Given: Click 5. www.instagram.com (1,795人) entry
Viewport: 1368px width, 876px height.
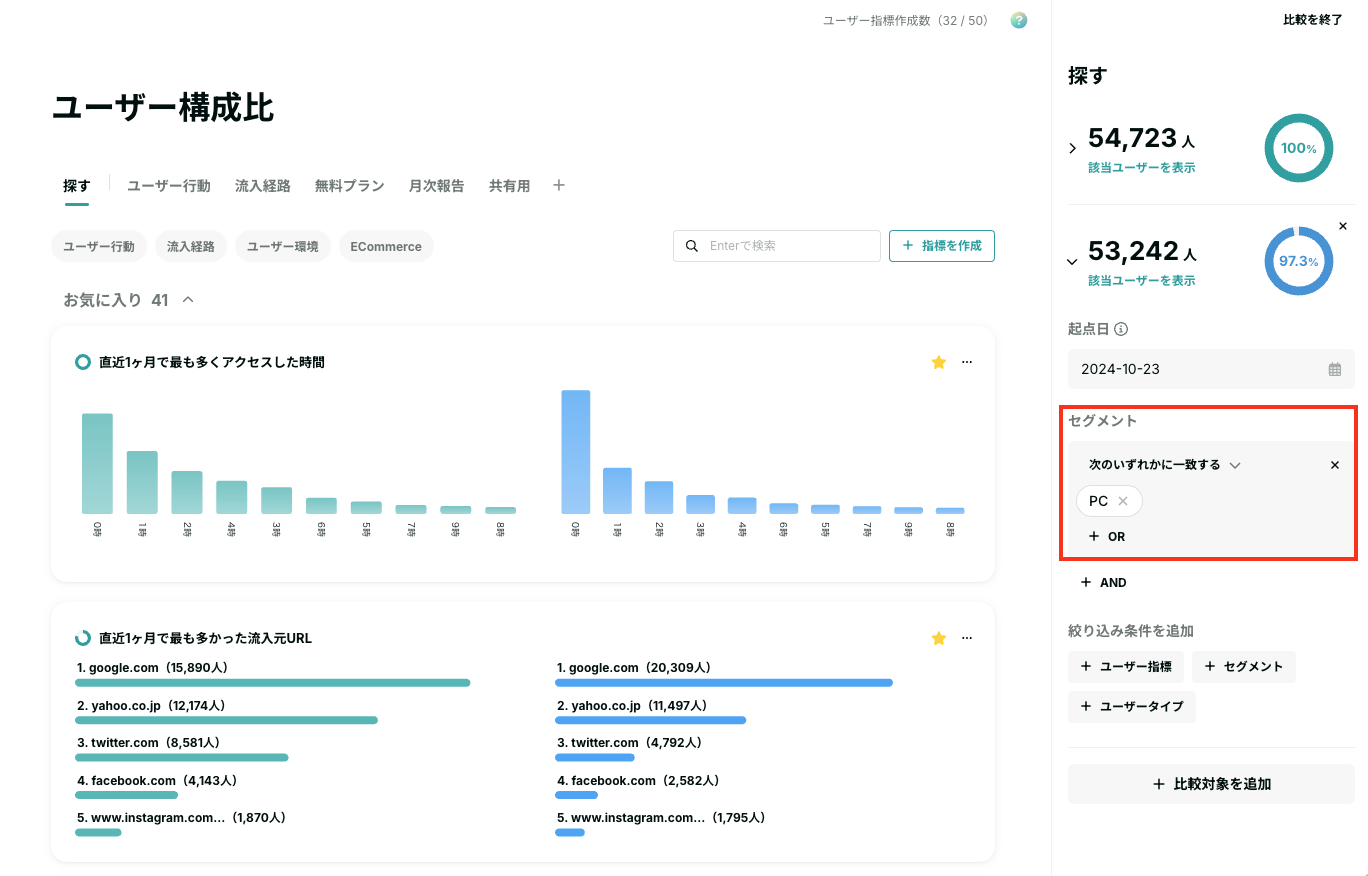Looking at the screenshot, I should [x=661, y=818].
